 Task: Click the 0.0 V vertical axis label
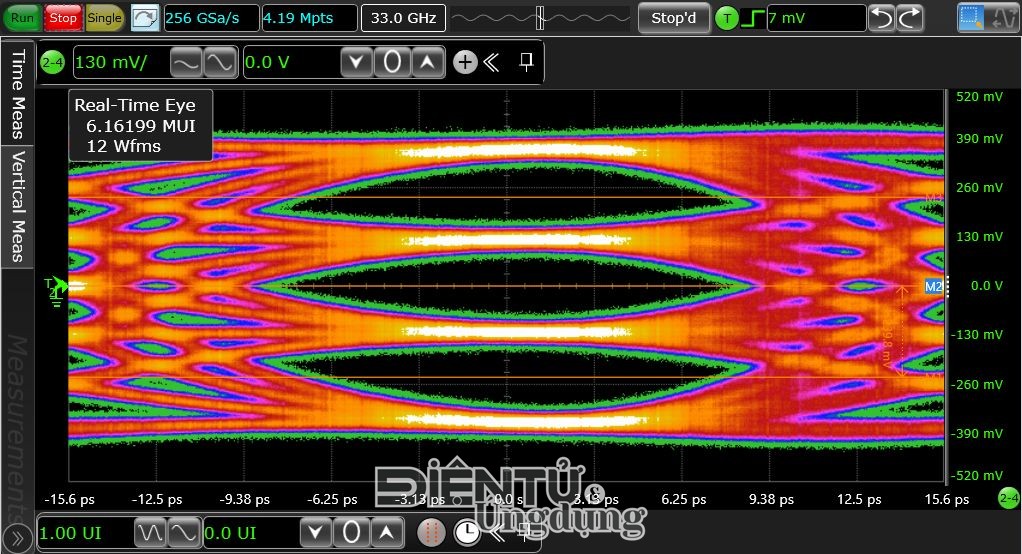[x=987, y=285]
